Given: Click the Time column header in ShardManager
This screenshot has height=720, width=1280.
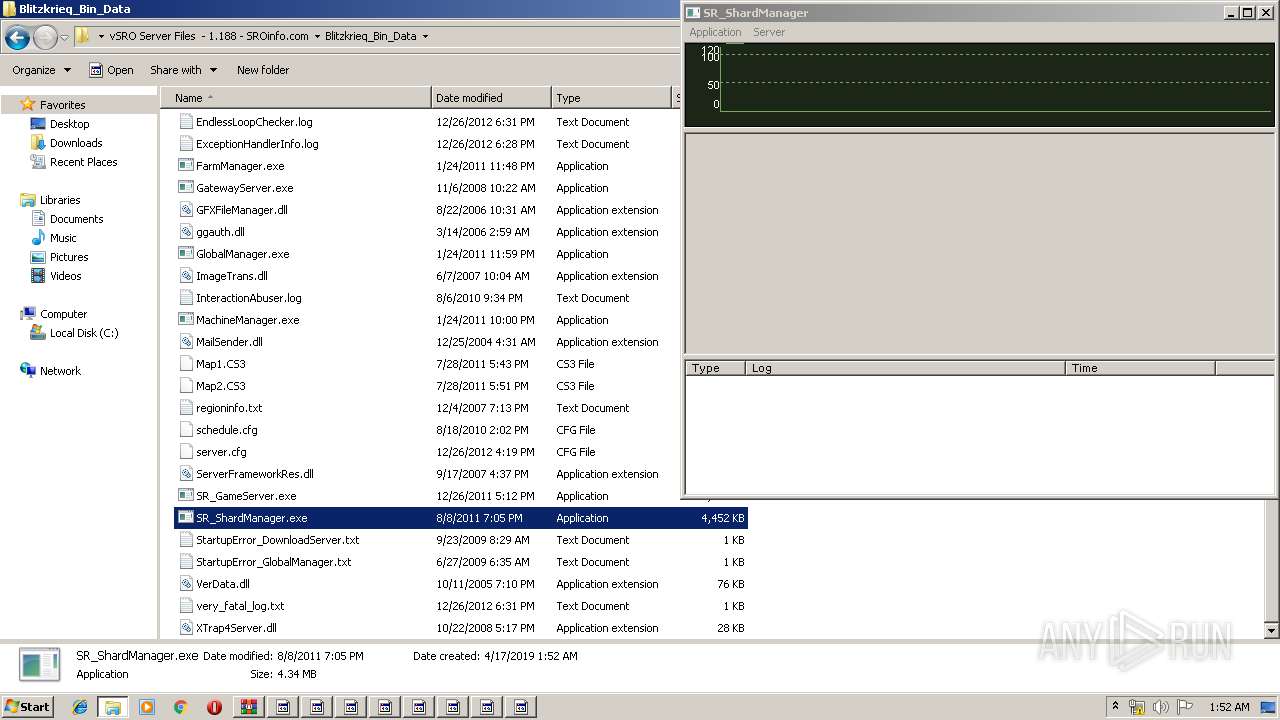Looking at the screenshot, I should point(1140,368).
